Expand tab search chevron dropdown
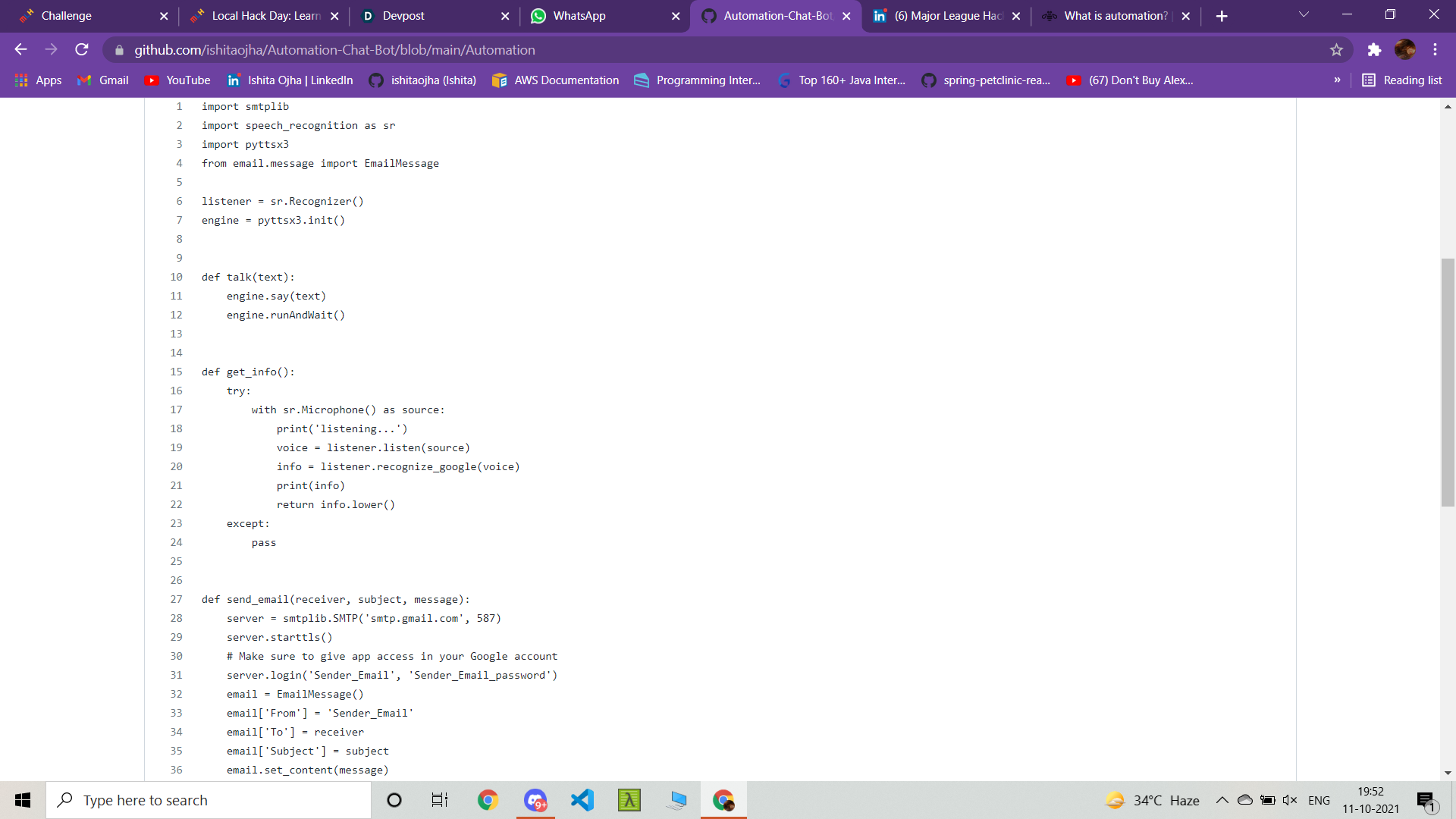The width and height of the screenshot is (1456, 819). coord(1304,15)
